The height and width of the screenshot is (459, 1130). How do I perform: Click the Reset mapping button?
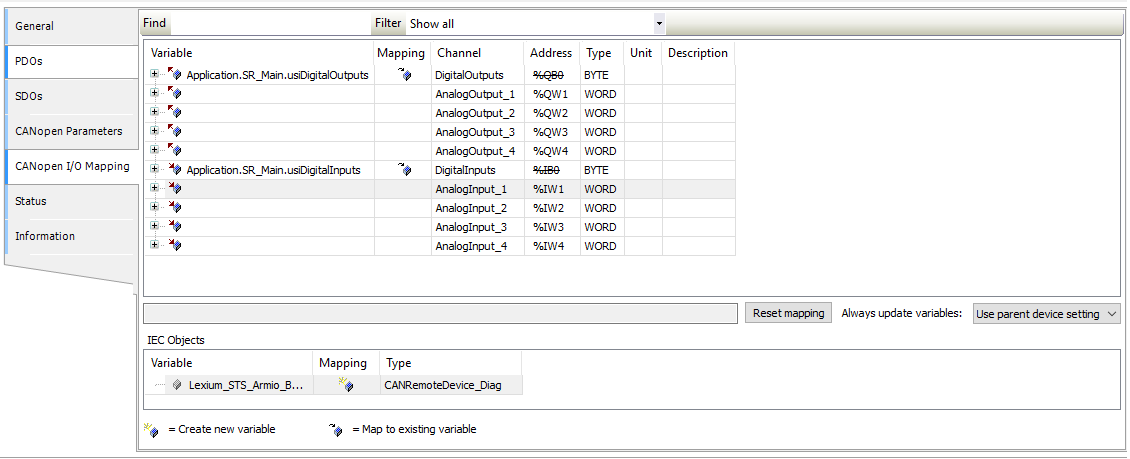coord(788,313)
